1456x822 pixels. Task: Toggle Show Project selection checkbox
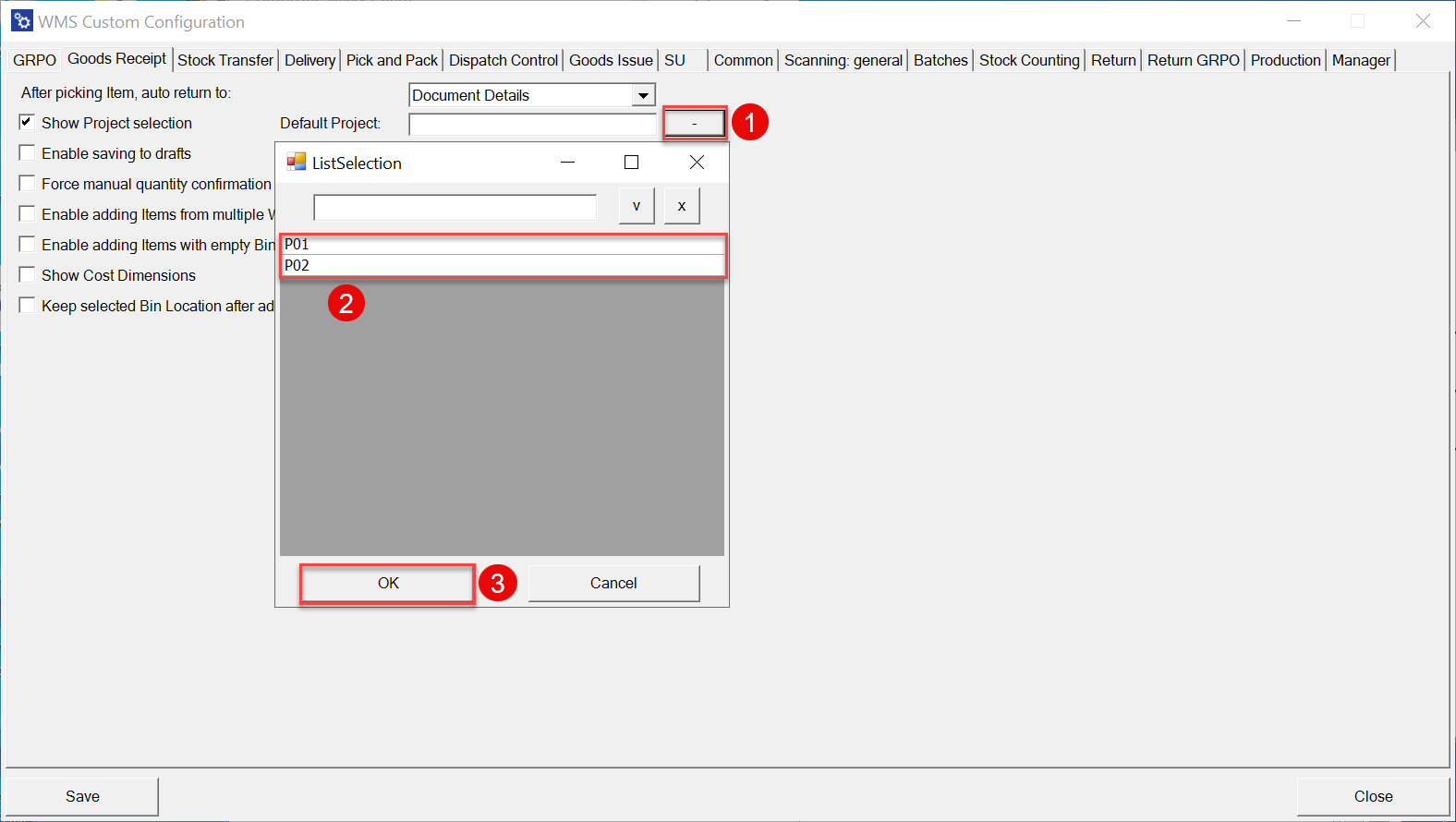pos(28,122)
